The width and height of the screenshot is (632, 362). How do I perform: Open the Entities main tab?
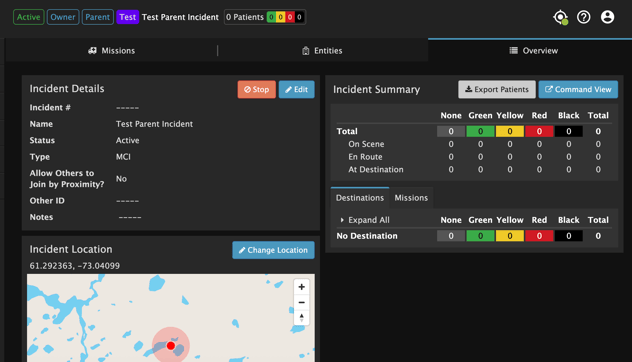tap(322, 50)
